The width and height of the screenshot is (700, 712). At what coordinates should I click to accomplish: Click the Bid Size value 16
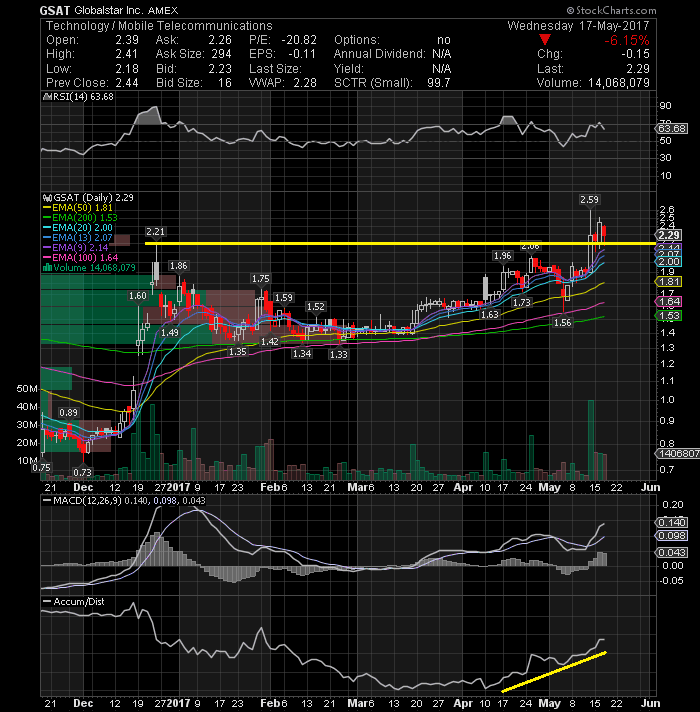coord(225,83)
